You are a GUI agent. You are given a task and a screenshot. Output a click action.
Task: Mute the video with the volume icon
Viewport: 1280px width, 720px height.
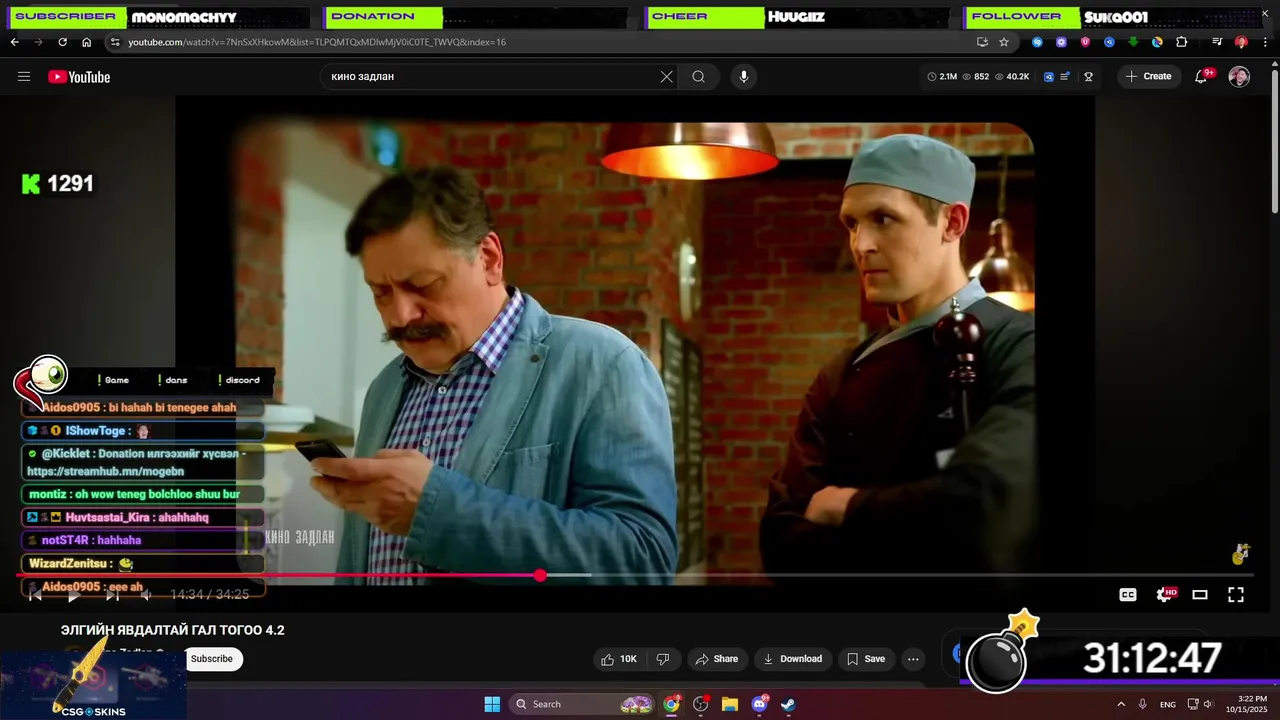tap(147, 595)
